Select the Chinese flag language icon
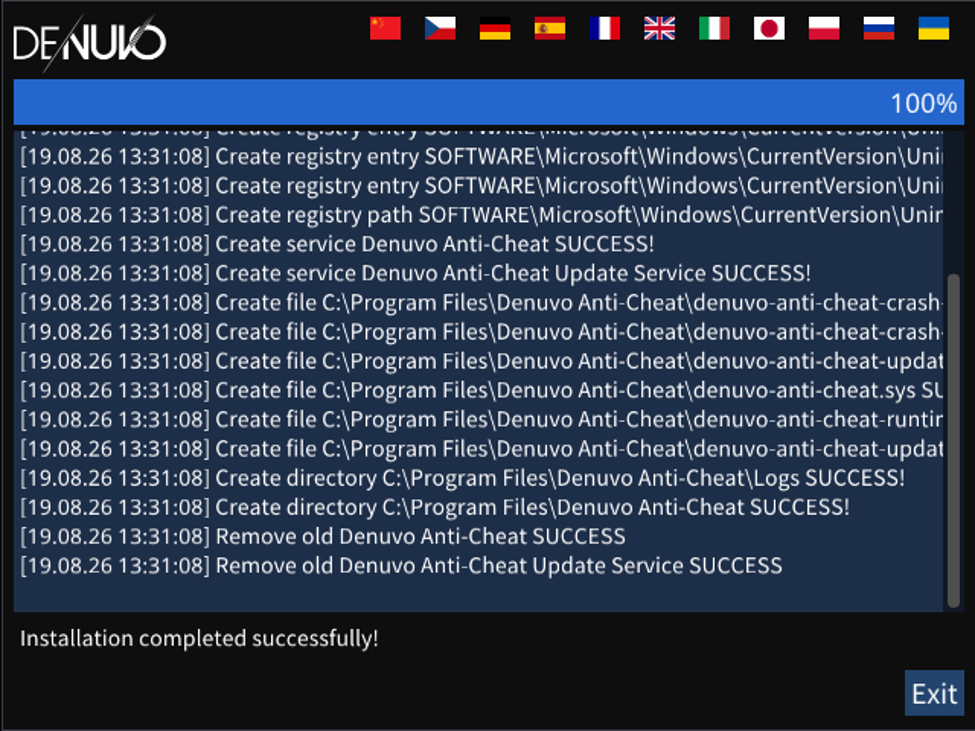 (x=385, y=28)
